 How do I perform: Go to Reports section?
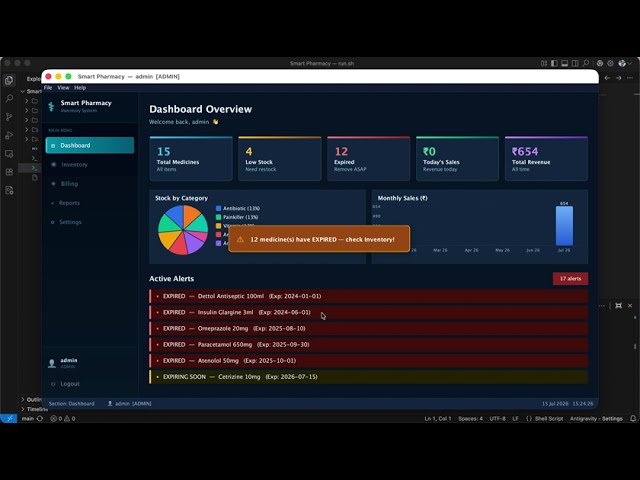point(90,203)
